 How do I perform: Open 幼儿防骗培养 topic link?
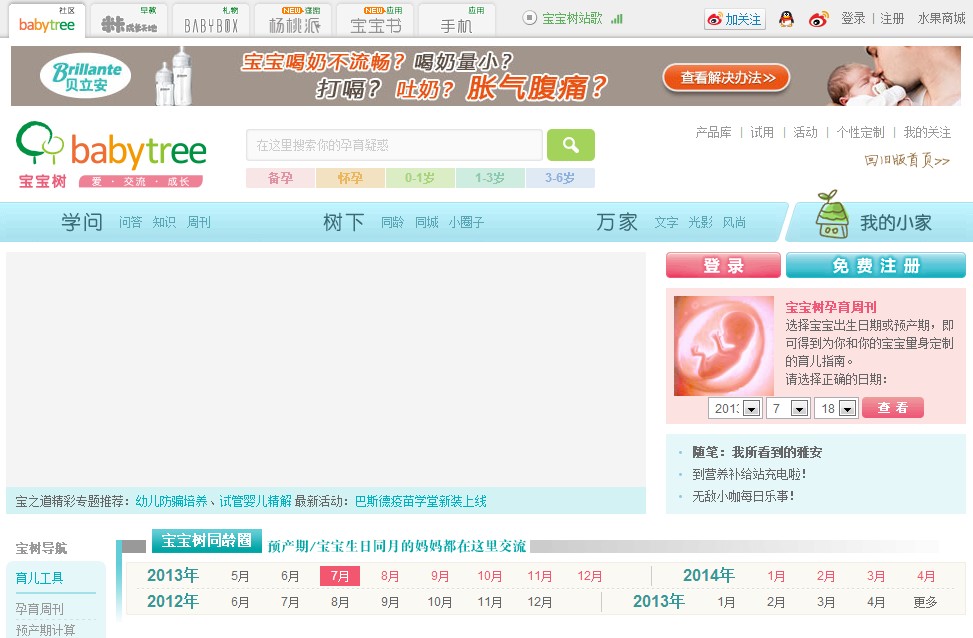(171, 501)
